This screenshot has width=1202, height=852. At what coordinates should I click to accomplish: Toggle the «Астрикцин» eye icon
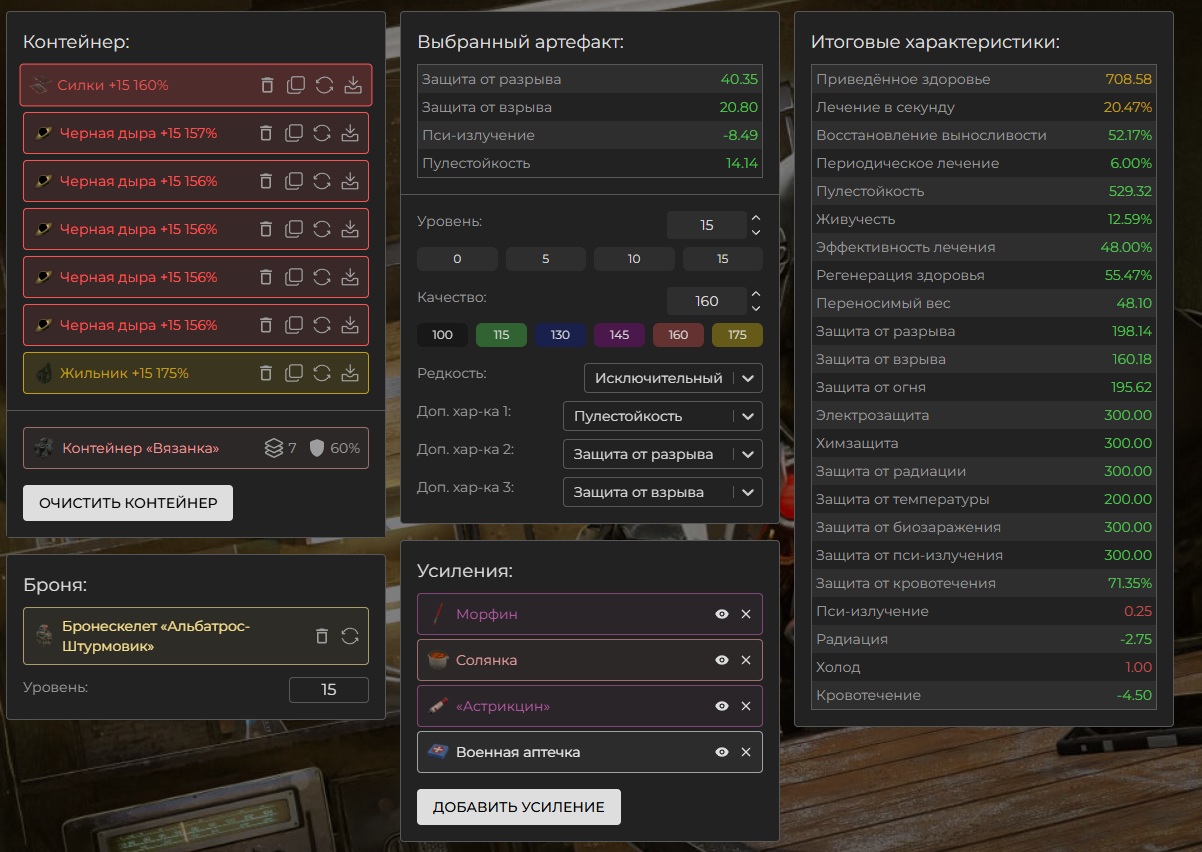tap(722, 706)
